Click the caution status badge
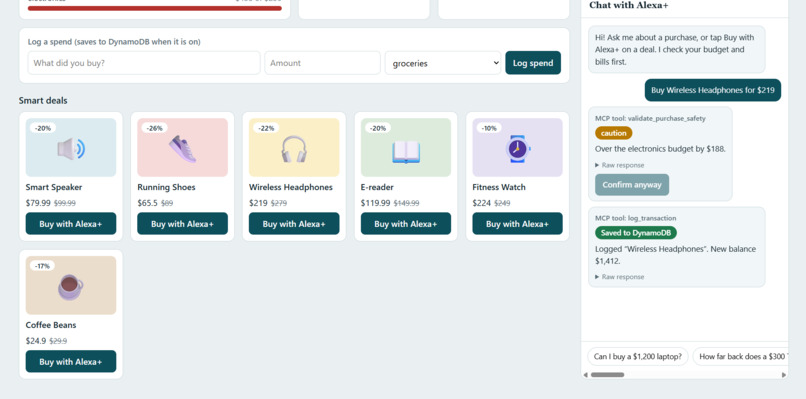This screenshot has height=399, width=806. 614,133
